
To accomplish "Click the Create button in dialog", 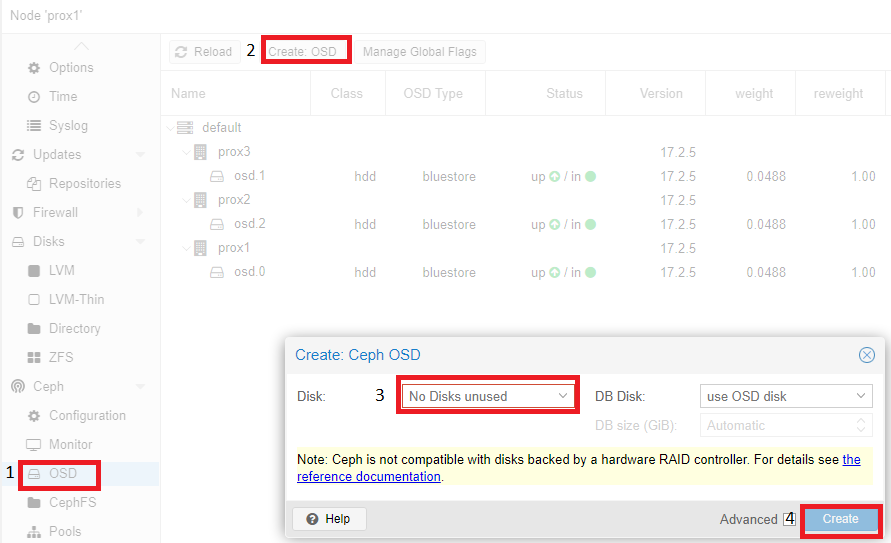I will pyautogui.click(x=840, y=519).
